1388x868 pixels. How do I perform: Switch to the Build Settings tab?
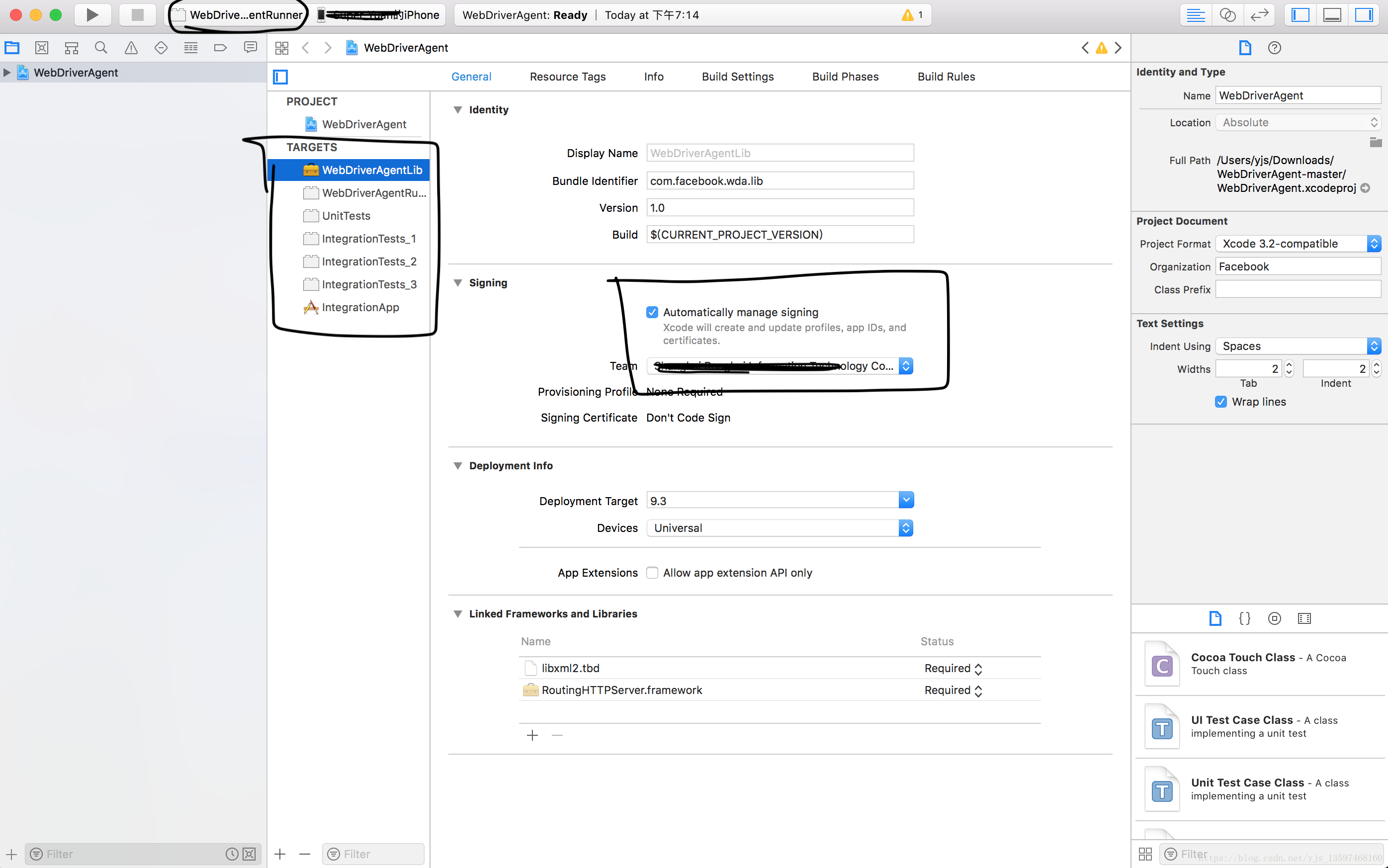738,77
